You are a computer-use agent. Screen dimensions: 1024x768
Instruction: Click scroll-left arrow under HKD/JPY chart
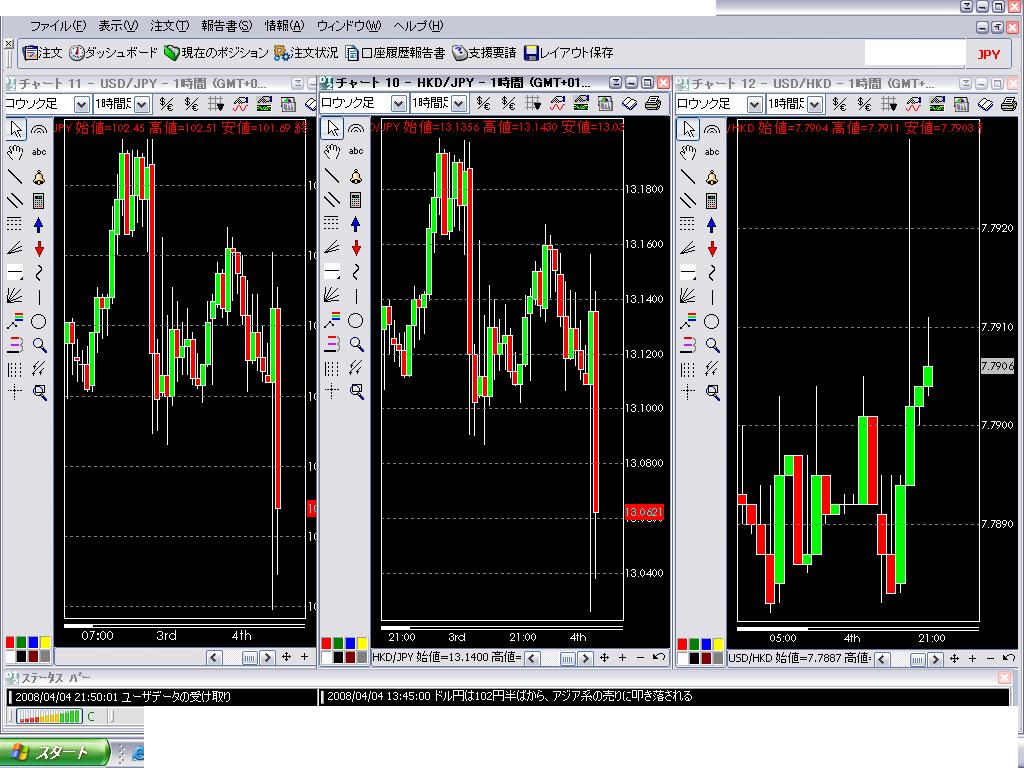532,658
